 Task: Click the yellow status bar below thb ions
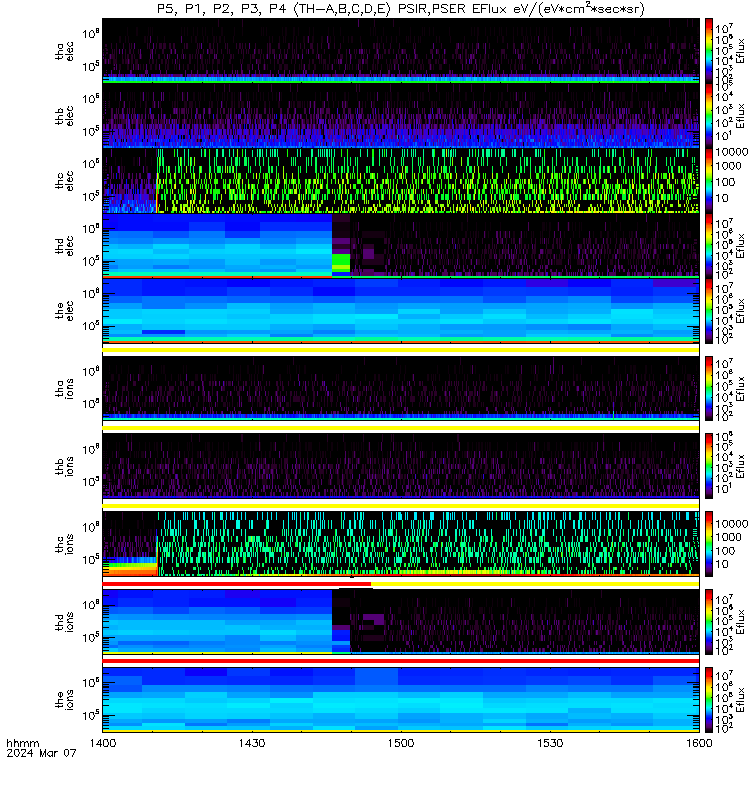401,506
